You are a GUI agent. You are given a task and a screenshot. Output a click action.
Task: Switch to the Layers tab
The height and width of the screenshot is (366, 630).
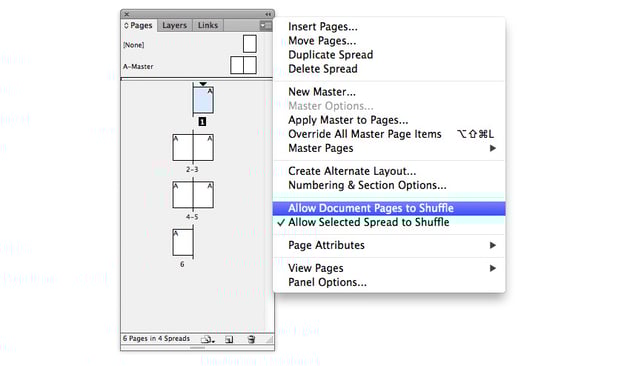174,25
